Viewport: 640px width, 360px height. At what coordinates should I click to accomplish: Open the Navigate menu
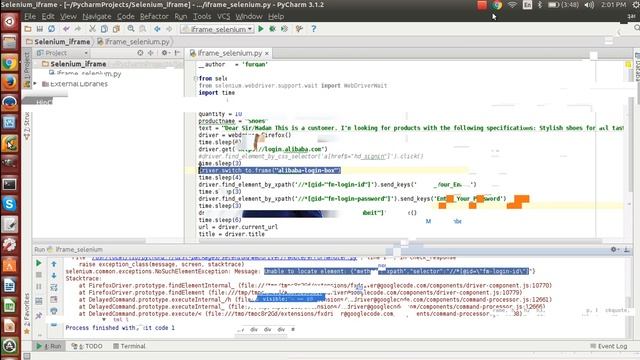(97, 16)
